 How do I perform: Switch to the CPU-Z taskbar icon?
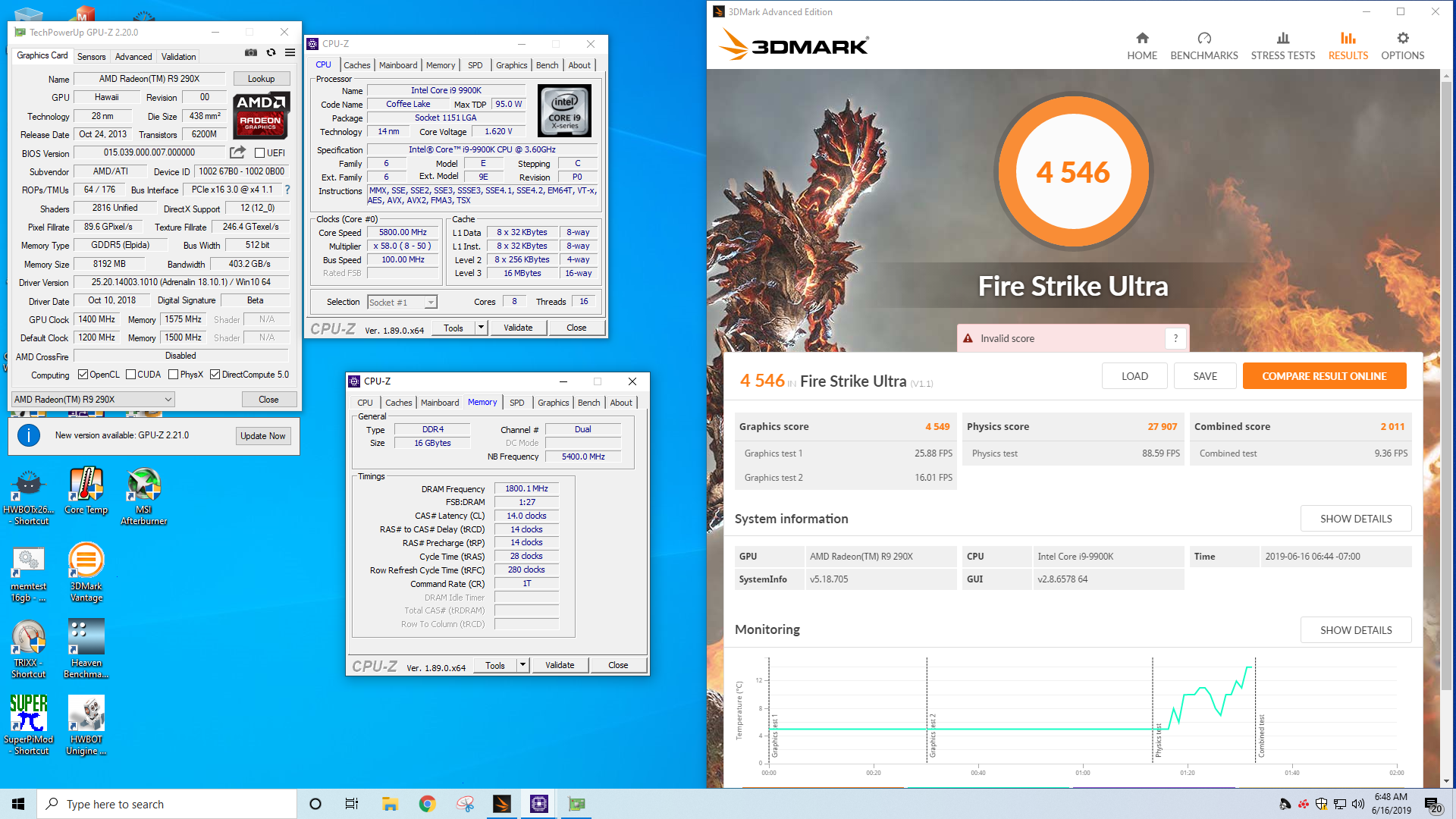pyautogui.click(x=539, y=804)
